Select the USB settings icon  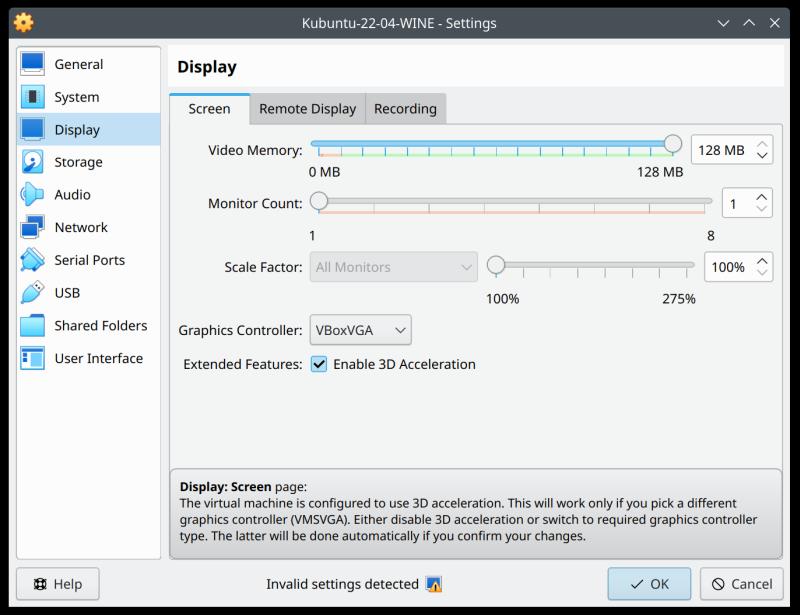[x=33, y=293]
